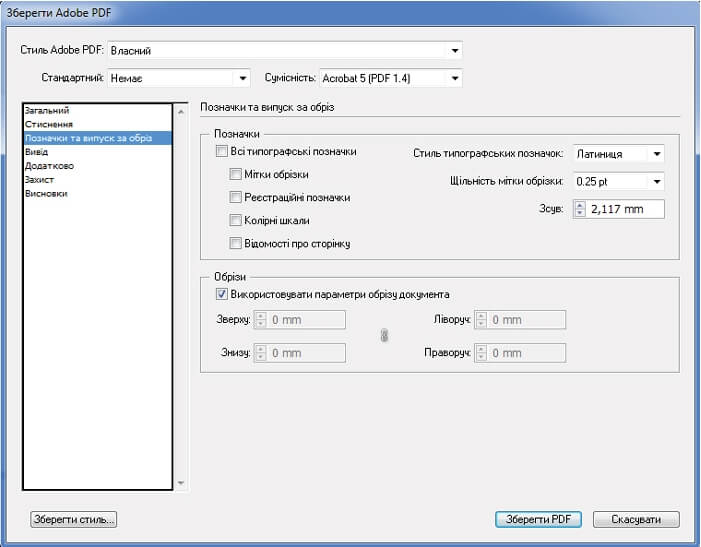Viewport: 701px width, 547px height.
Task: Toggle the Реєстраційні позначки checkbox
Action: click(x=236, y=197)
